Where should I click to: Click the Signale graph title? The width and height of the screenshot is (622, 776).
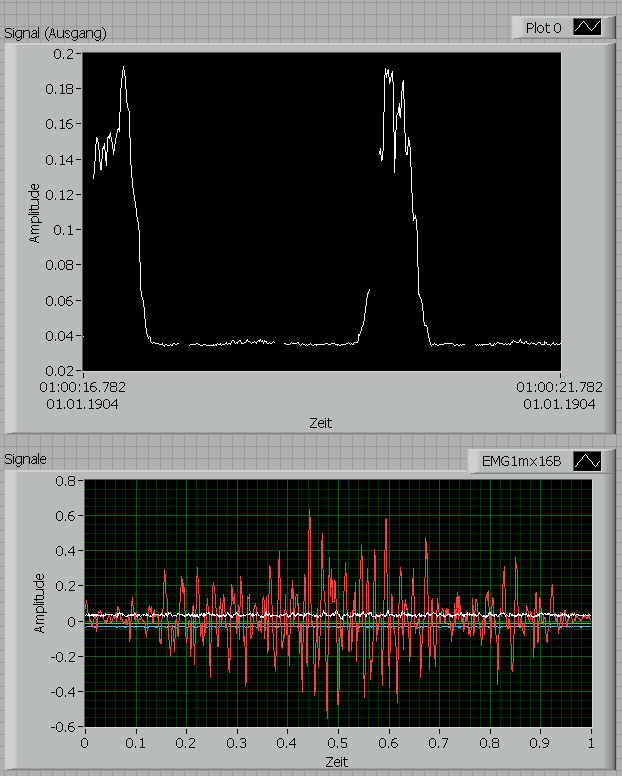(x=25, y=459)
